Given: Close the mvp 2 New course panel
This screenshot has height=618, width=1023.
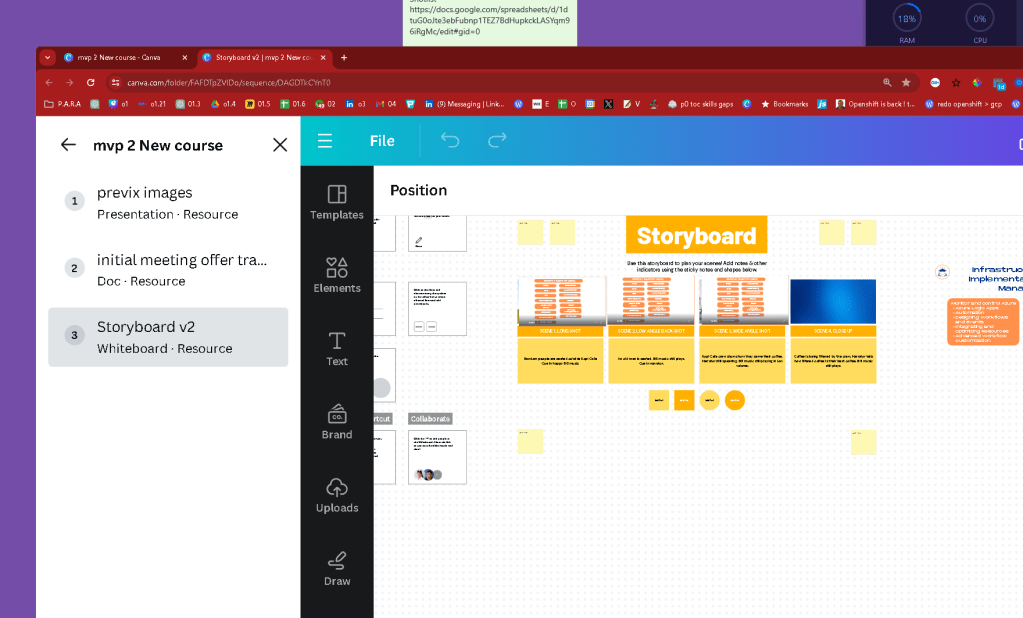Looking at the screenshot, I should [280, 145].
